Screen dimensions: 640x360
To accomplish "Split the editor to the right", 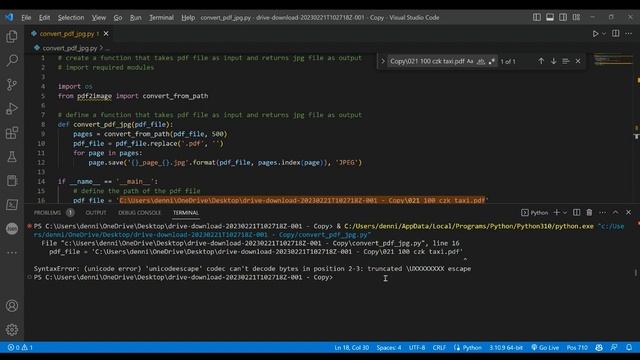I will point(616,33).
